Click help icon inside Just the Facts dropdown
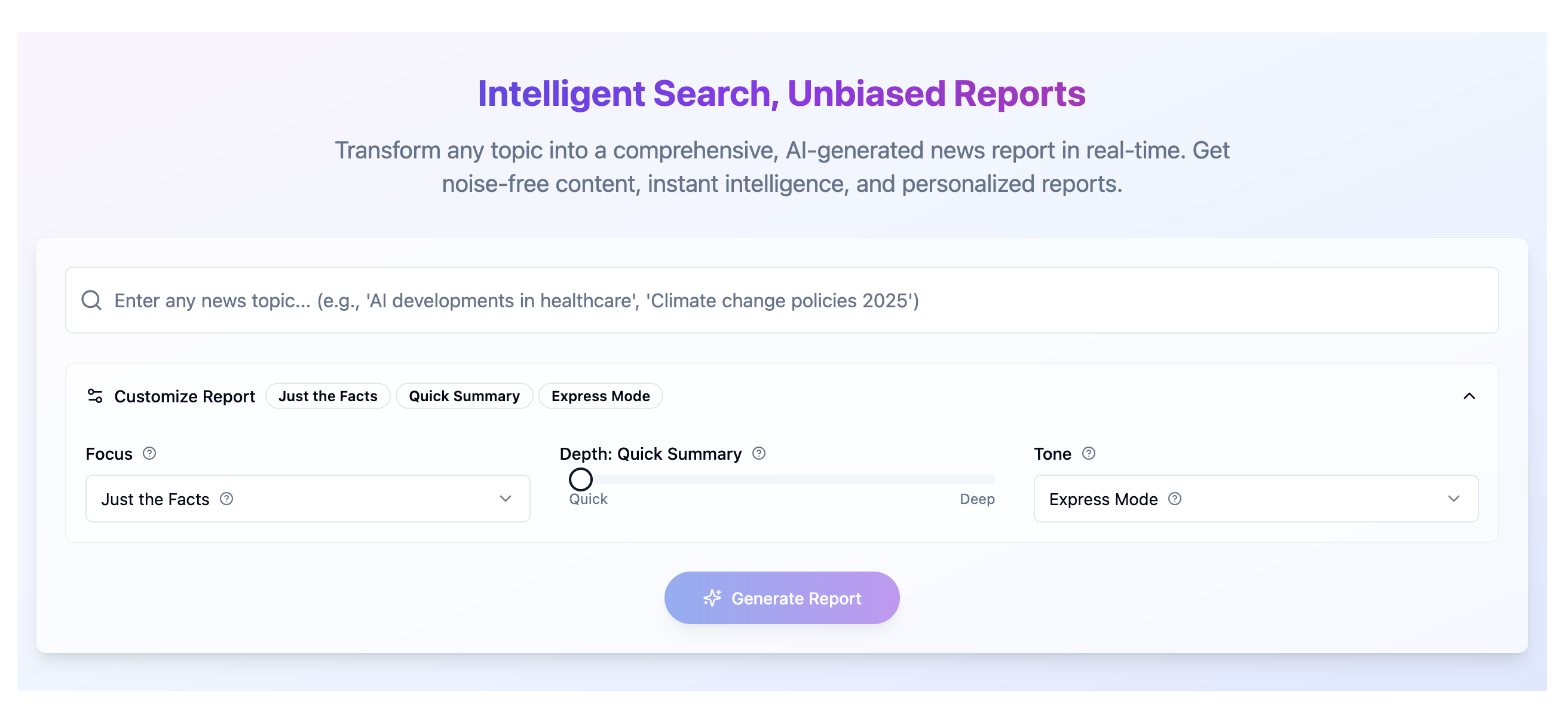The width and height of the screenshot is (1568, 721). tap(226, 499)
